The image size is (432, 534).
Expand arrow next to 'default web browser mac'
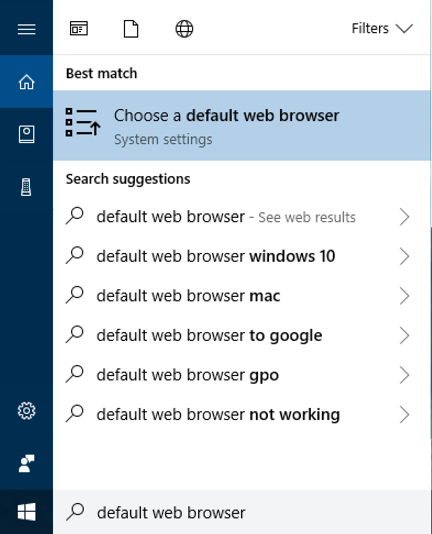[x=404, y=296]
